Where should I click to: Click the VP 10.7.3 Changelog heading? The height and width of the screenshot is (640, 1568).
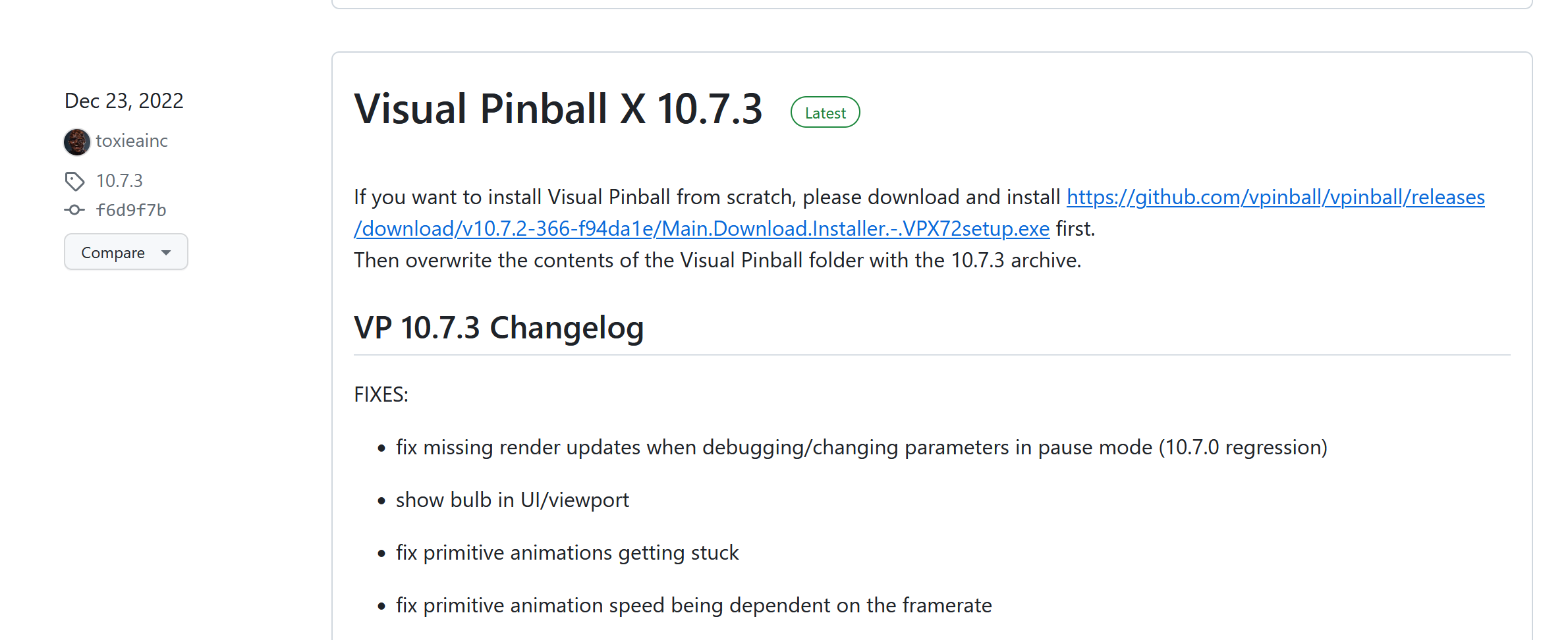499,327
